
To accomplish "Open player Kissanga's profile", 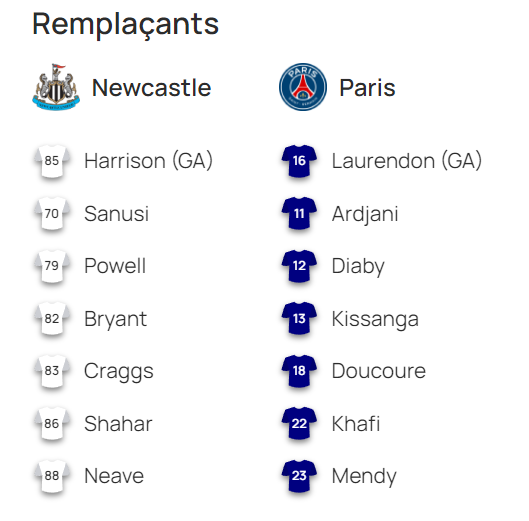I will (x=375, y=319).
